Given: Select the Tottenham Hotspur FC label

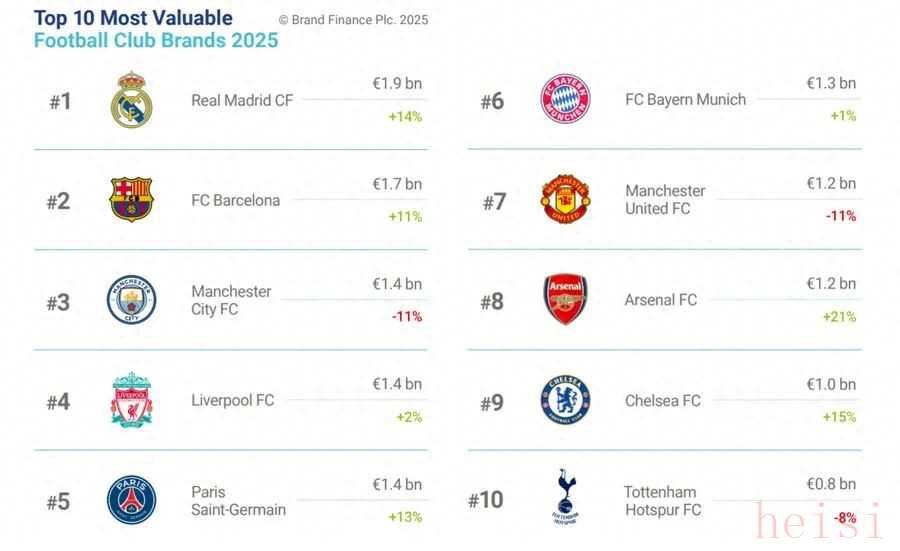Looking at the screenshot, I should tap(663, 501).
